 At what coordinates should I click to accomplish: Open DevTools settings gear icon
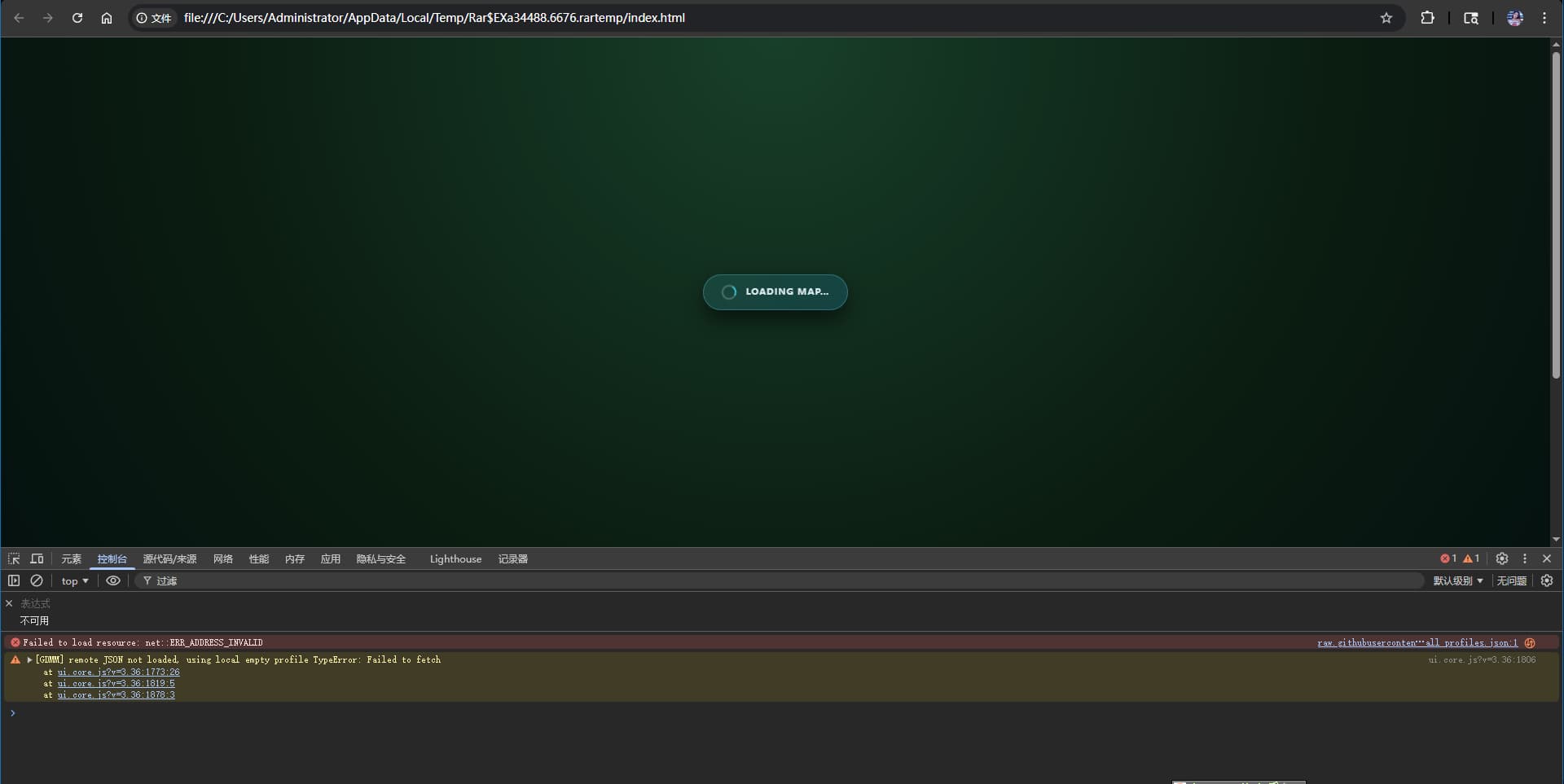coord(1502,558)
